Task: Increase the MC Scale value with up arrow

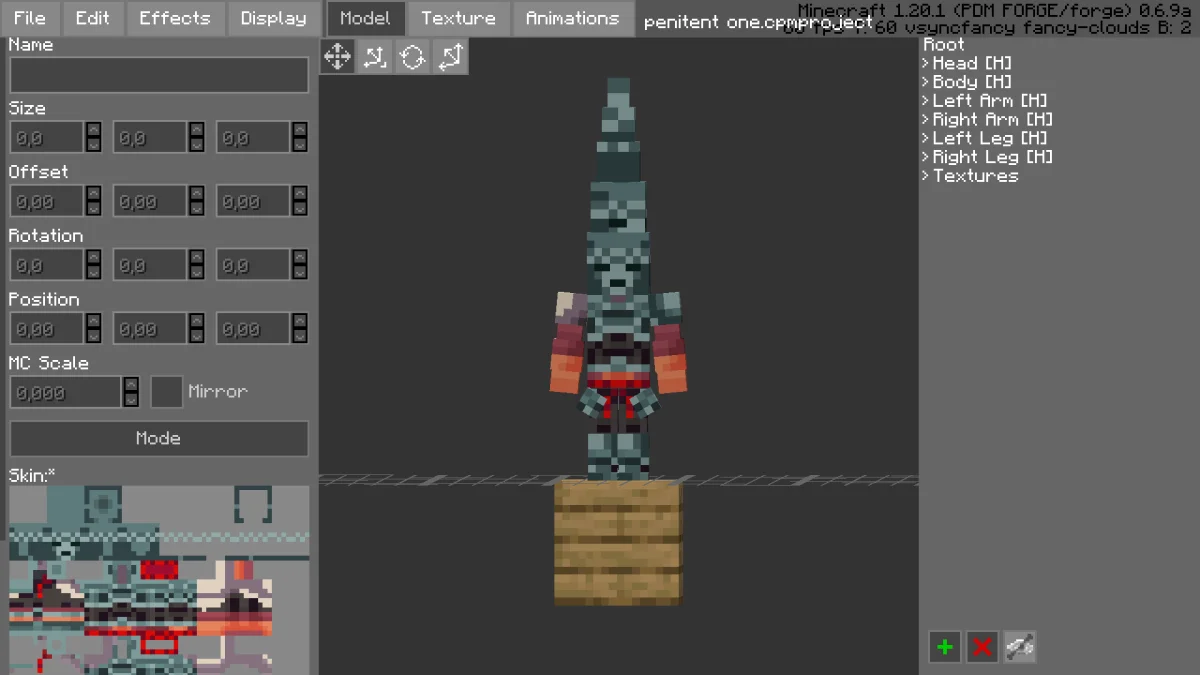Action: coord(131,385)
